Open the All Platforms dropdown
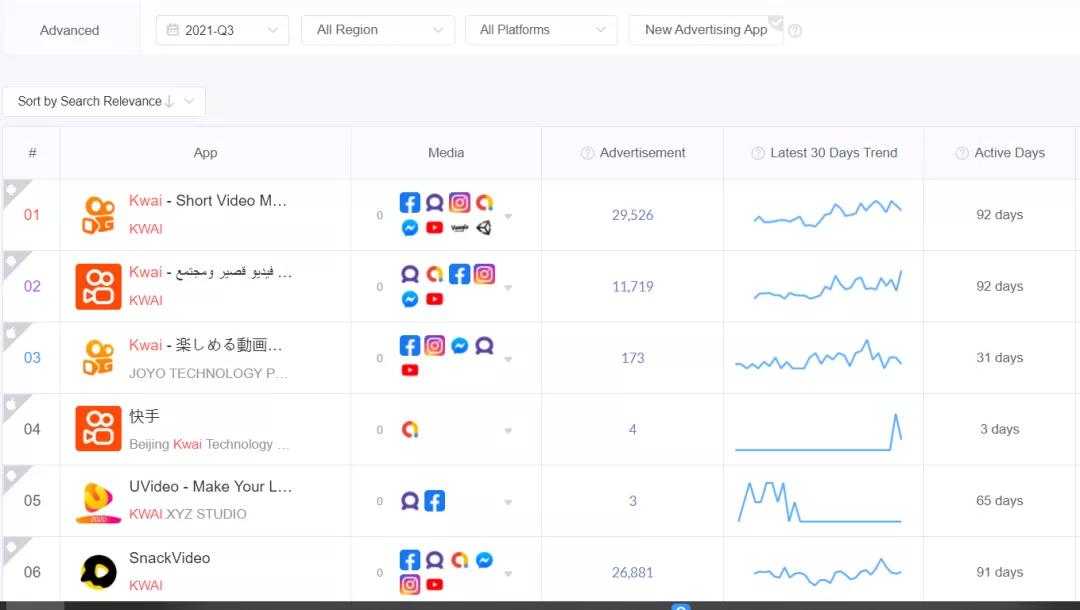The height and width of the screenshot is (610, 1080). click(x=542, y=30)
